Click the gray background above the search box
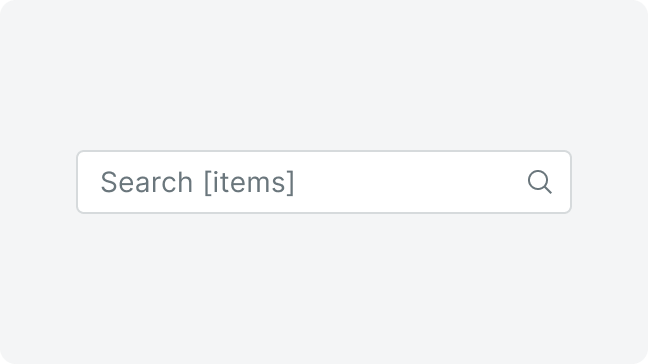Screen dimensions: 648x364 tap(324, 74)
